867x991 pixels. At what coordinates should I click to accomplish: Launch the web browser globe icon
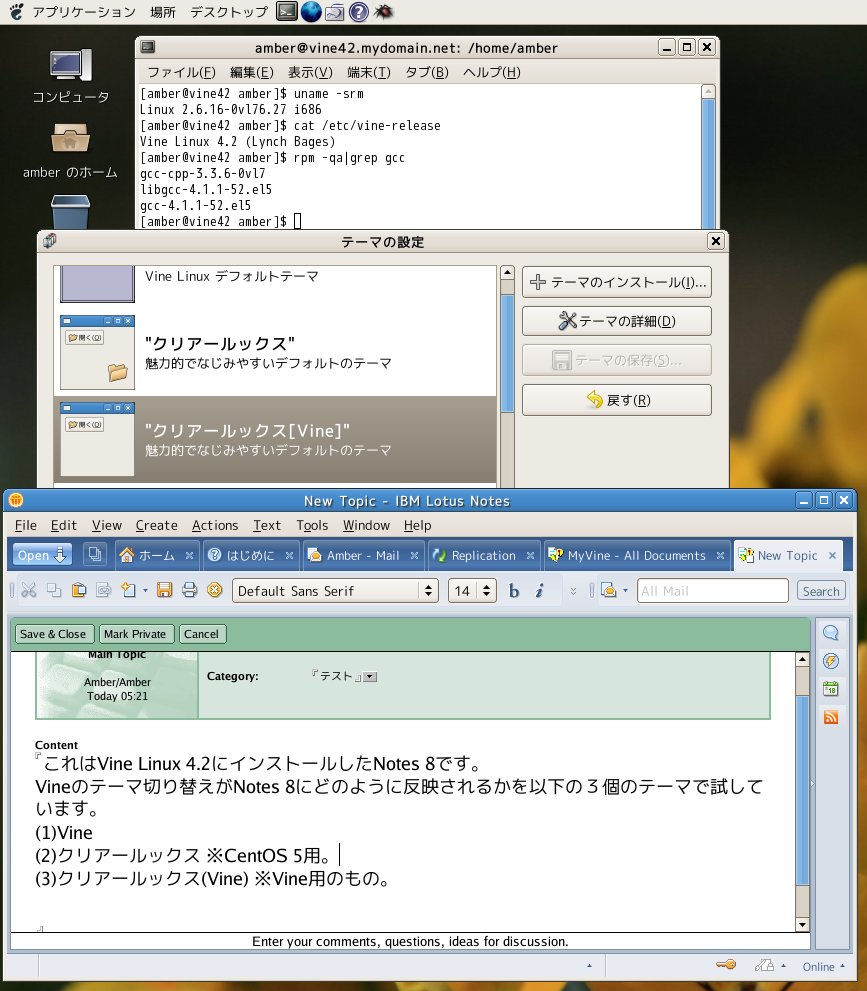pyautogui.click(x=311, y=11)
